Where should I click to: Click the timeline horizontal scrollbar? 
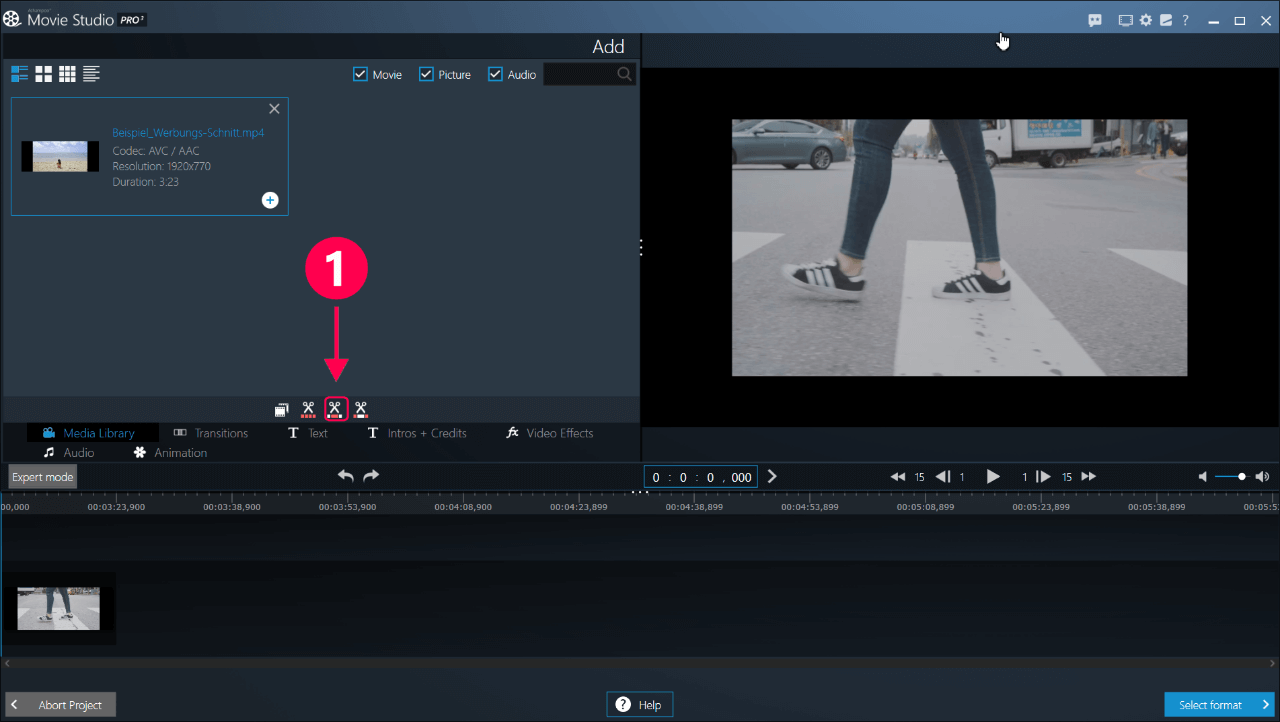point(640,663)
